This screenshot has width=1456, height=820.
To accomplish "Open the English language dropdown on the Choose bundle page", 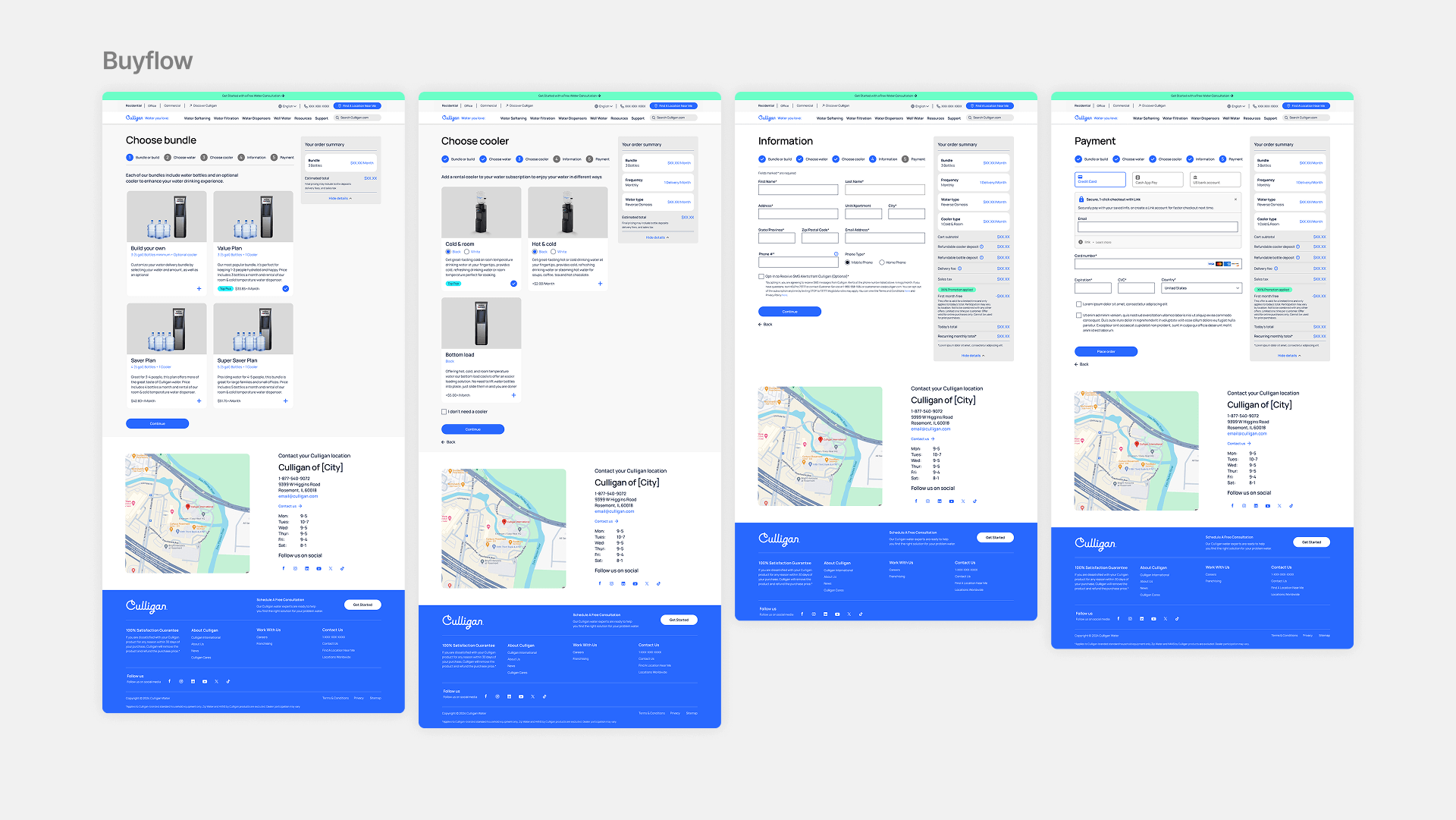I will click(x=289, y=106).
